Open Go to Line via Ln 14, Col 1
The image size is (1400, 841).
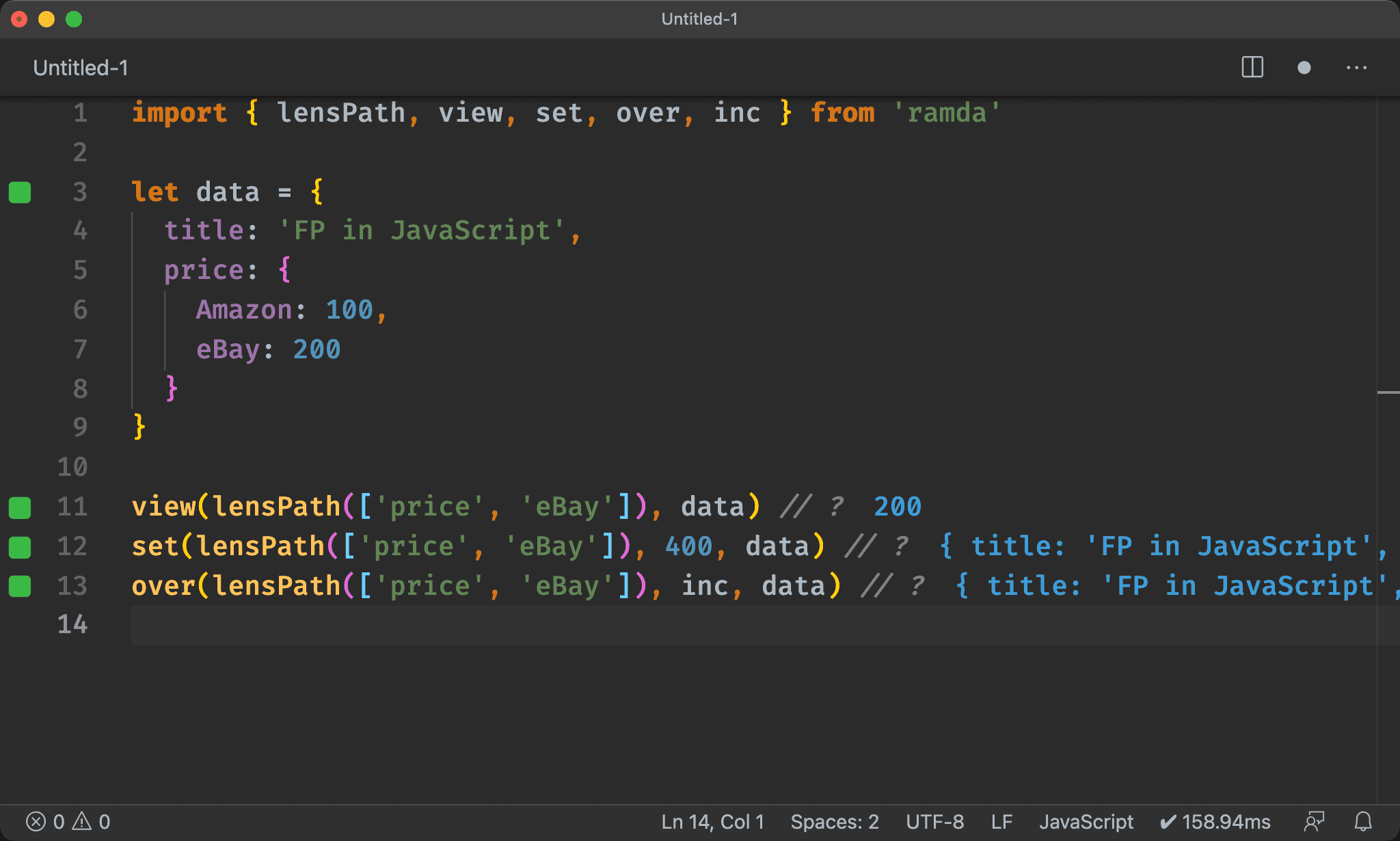coord(712,821)
